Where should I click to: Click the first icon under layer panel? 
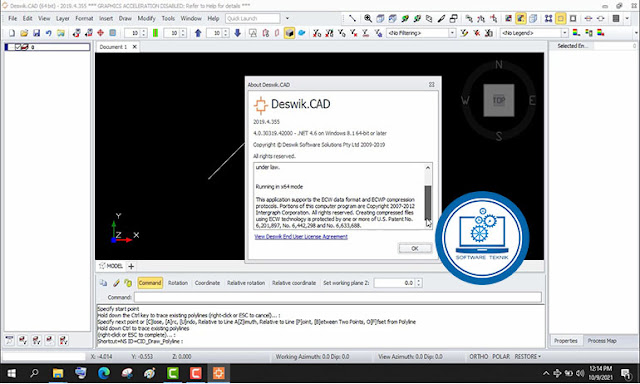[9, 340]
